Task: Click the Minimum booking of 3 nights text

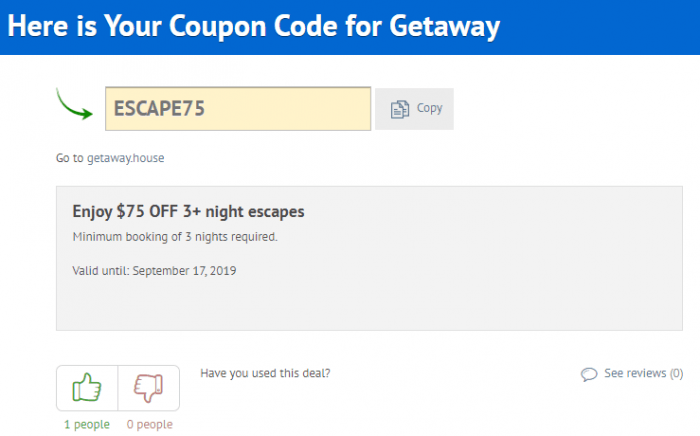Action: coord(175,237)
